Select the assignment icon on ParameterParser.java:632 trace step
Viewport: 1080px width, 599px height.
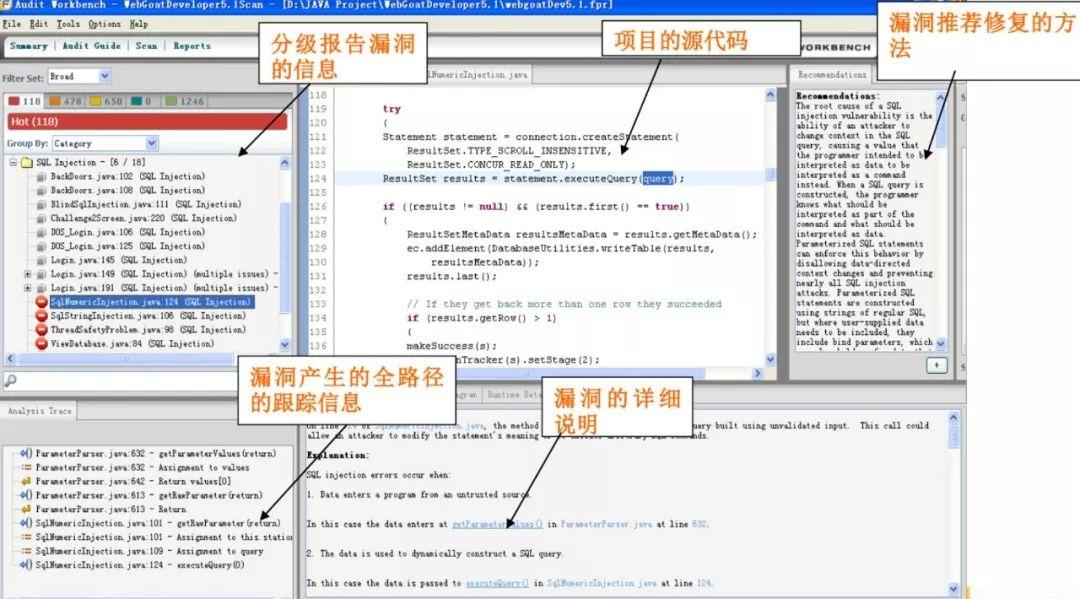(x=27, y=467)
